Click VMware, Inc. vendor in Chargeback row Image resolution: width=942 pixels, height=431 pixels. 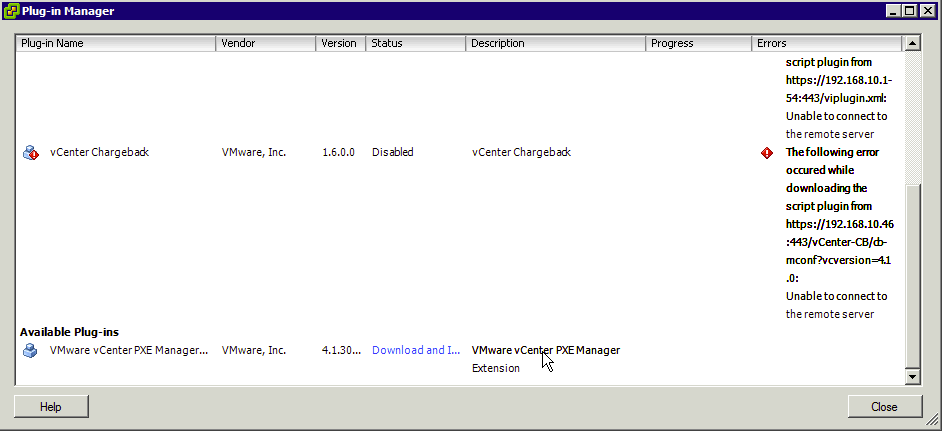(x=254, y=152)
